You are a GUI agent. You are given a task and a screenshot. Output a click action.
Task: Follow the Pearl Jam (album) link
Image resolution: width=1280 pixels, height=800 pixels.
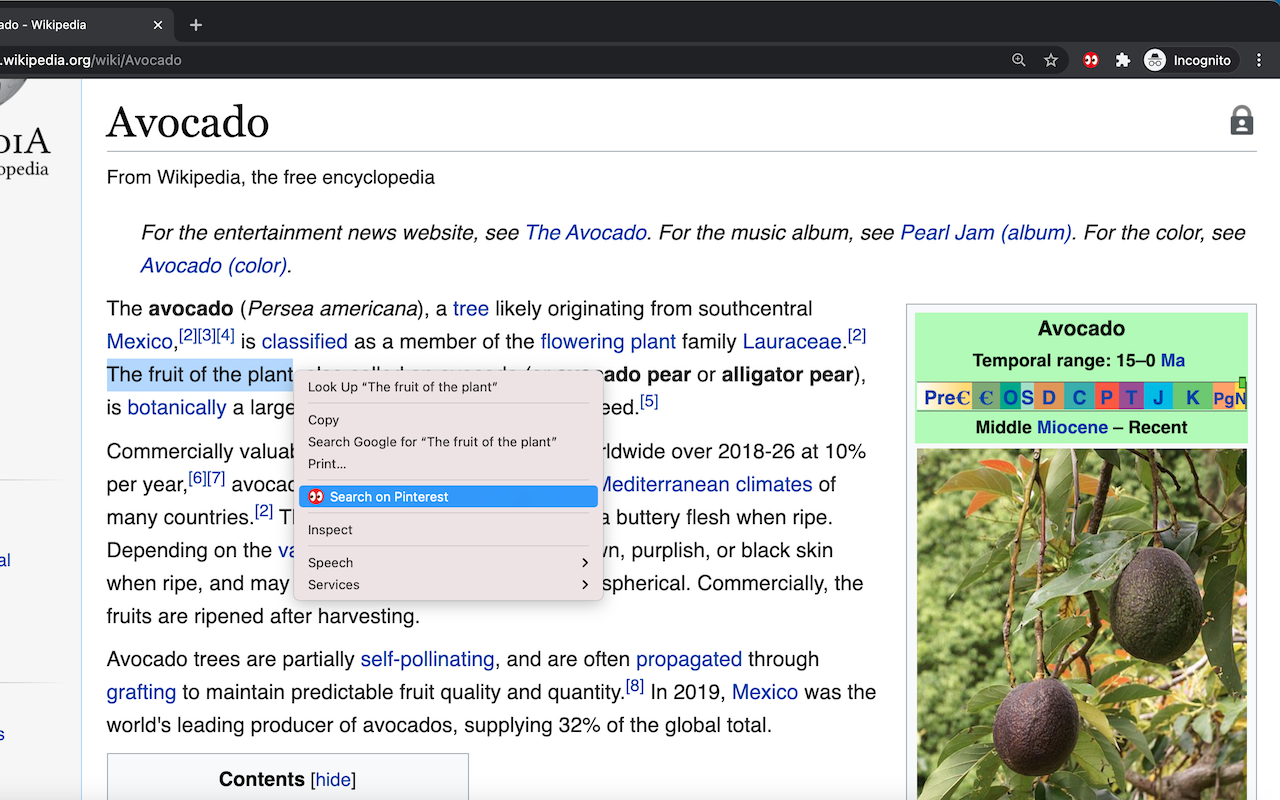point(986,233)
